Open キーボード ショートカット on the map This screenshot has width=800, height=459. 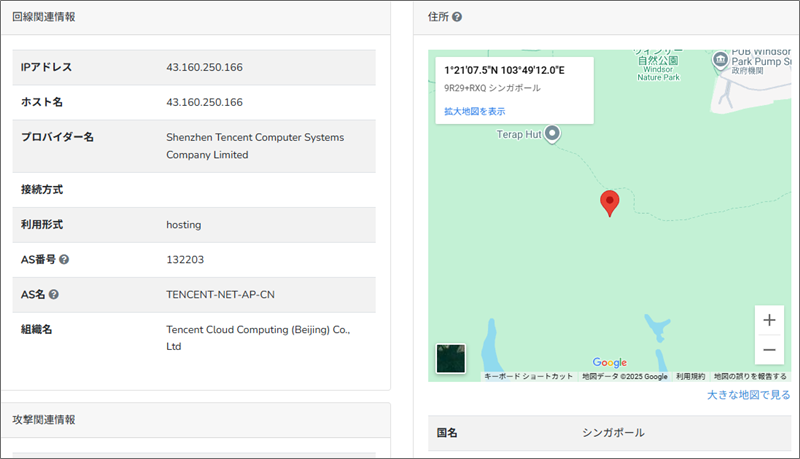click(528, 376)
